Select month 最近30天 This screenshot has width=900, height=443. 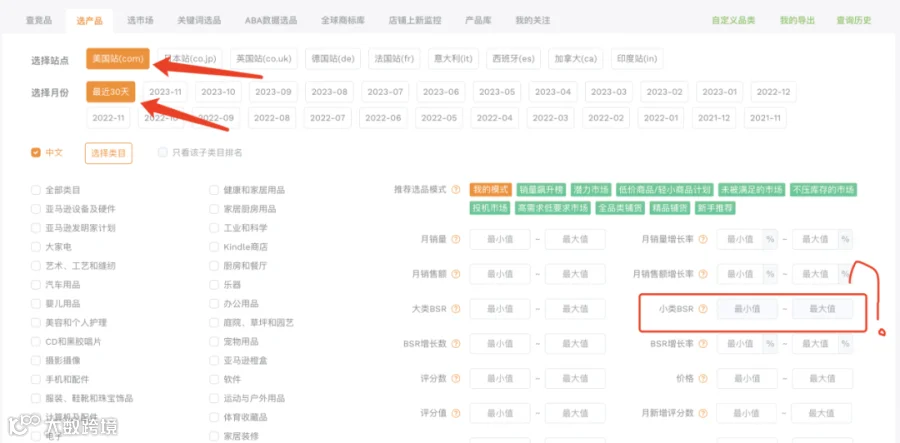[111, 92]
